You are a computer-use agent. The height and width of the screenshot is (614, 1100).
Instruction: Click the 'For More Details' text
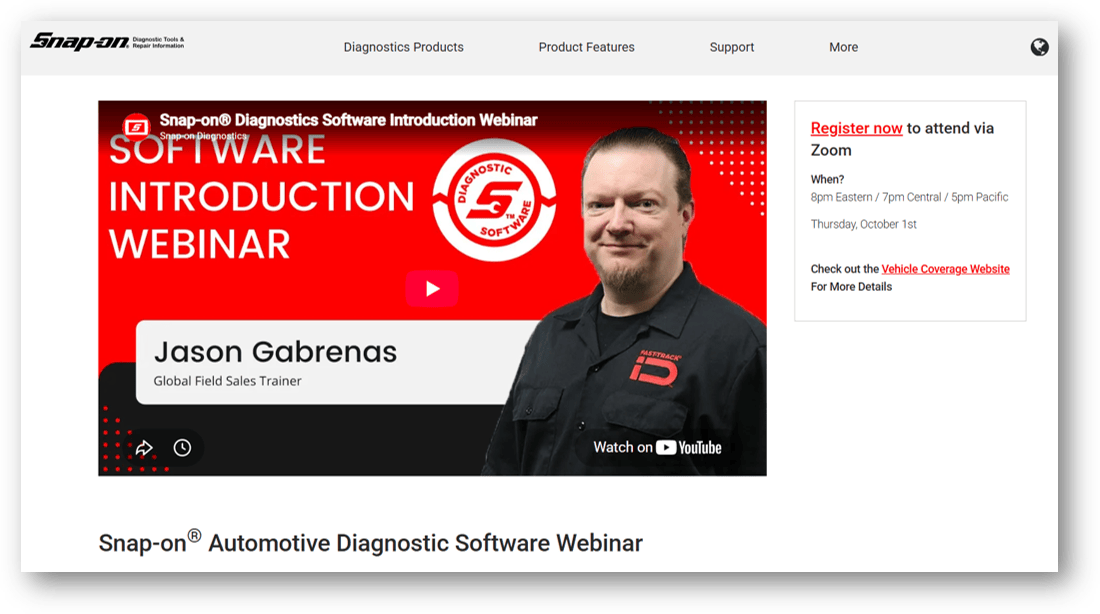pyautogui.click(x=851, y=286)
